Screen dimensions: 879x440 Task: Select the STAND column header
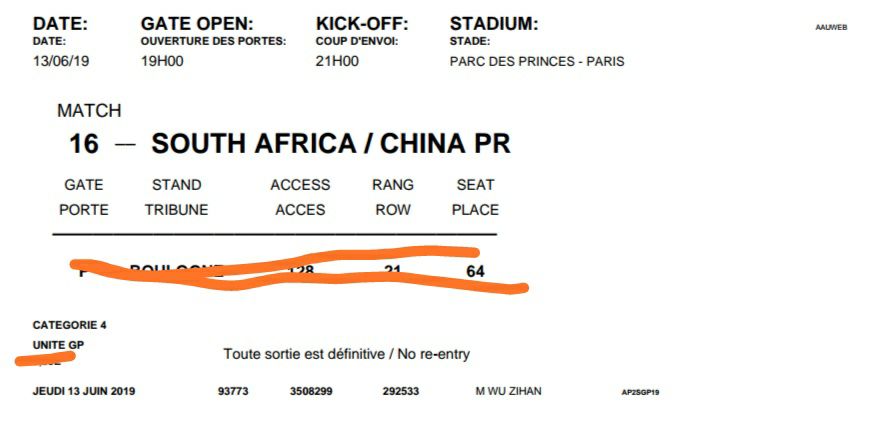point(176,185)
